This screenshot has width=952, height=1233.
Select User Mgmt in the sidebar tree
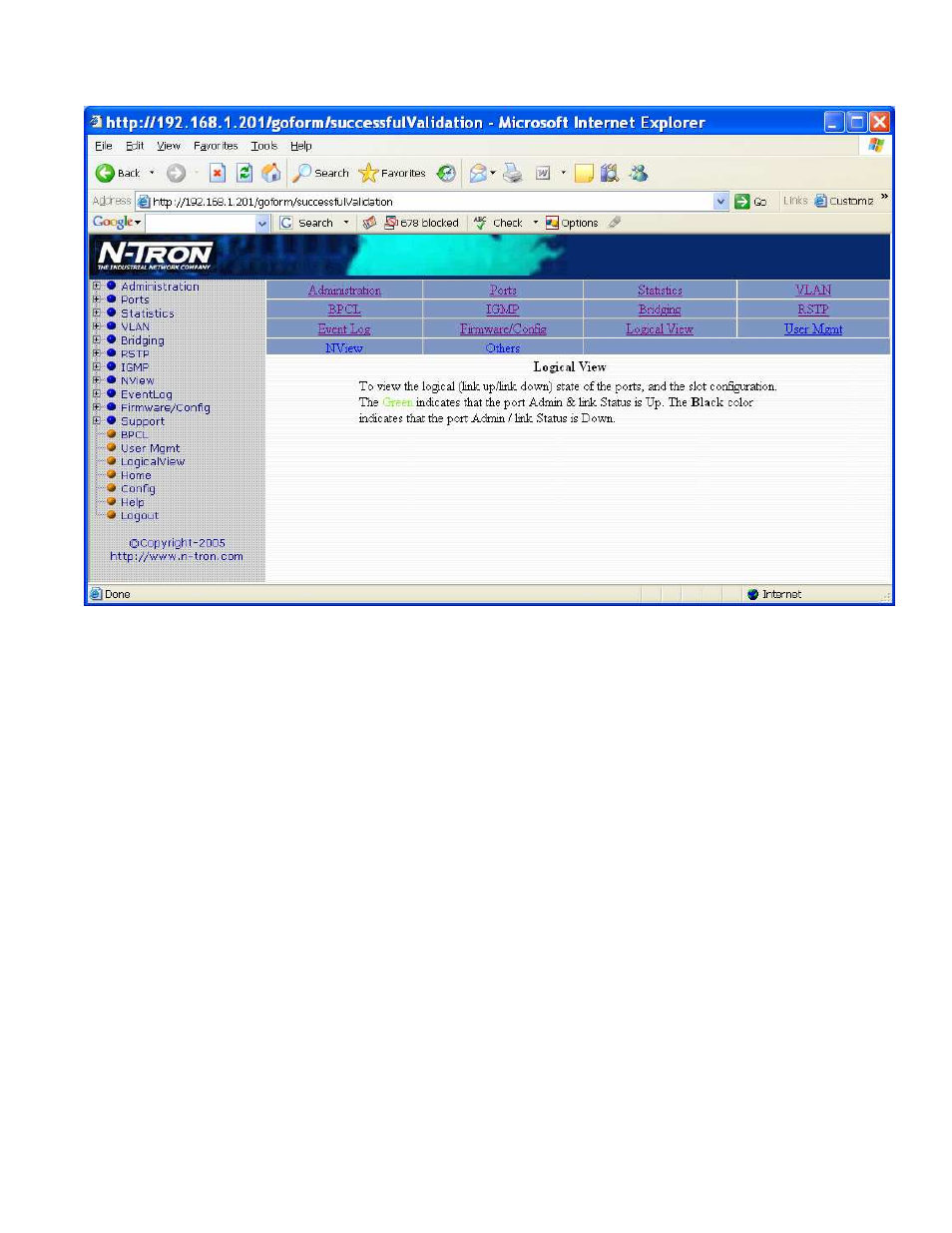coord(151,448)
